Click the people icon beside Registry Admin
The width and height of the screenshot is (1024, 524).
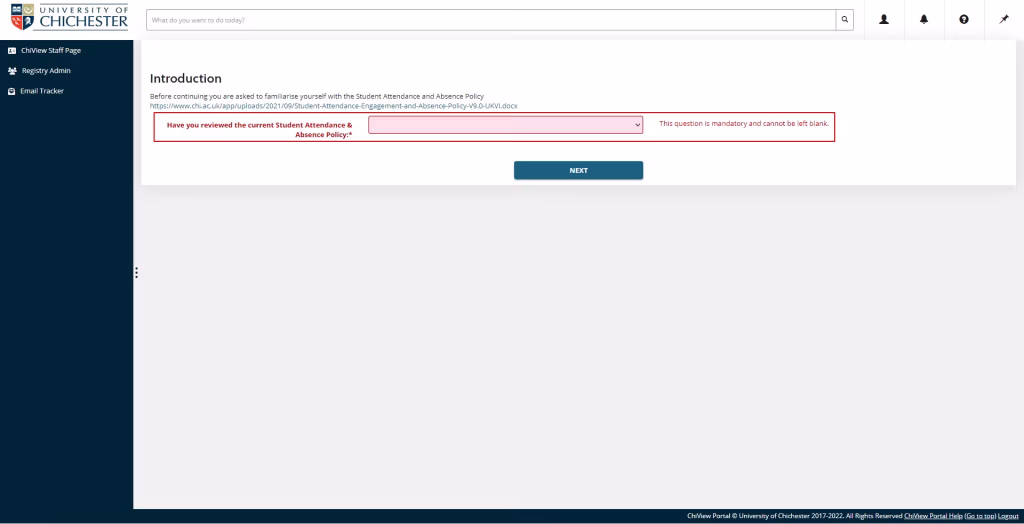12,71
